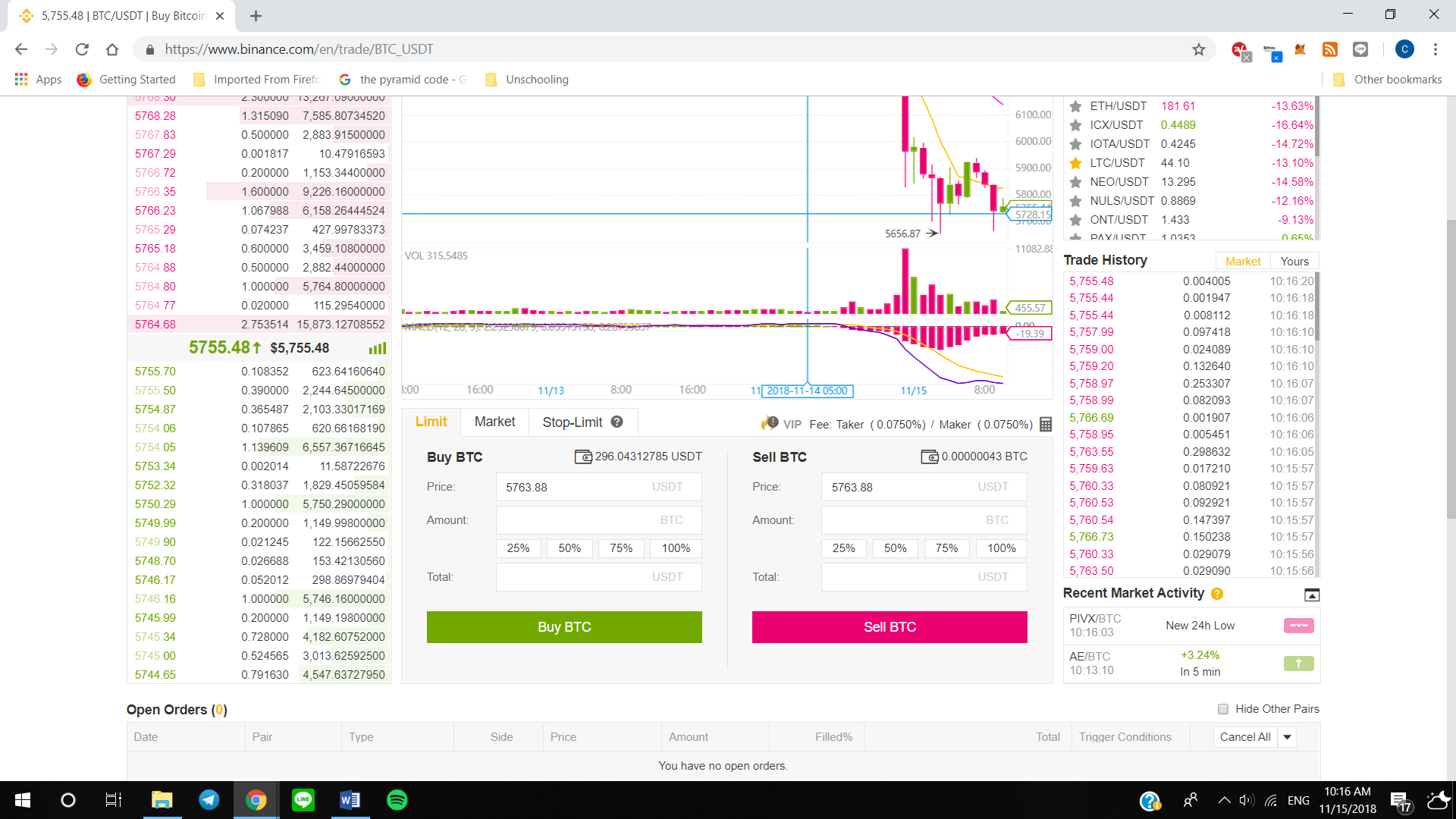Switch to the Market order tab
This screenshot has height=819, width=1456.
[494, 422]
